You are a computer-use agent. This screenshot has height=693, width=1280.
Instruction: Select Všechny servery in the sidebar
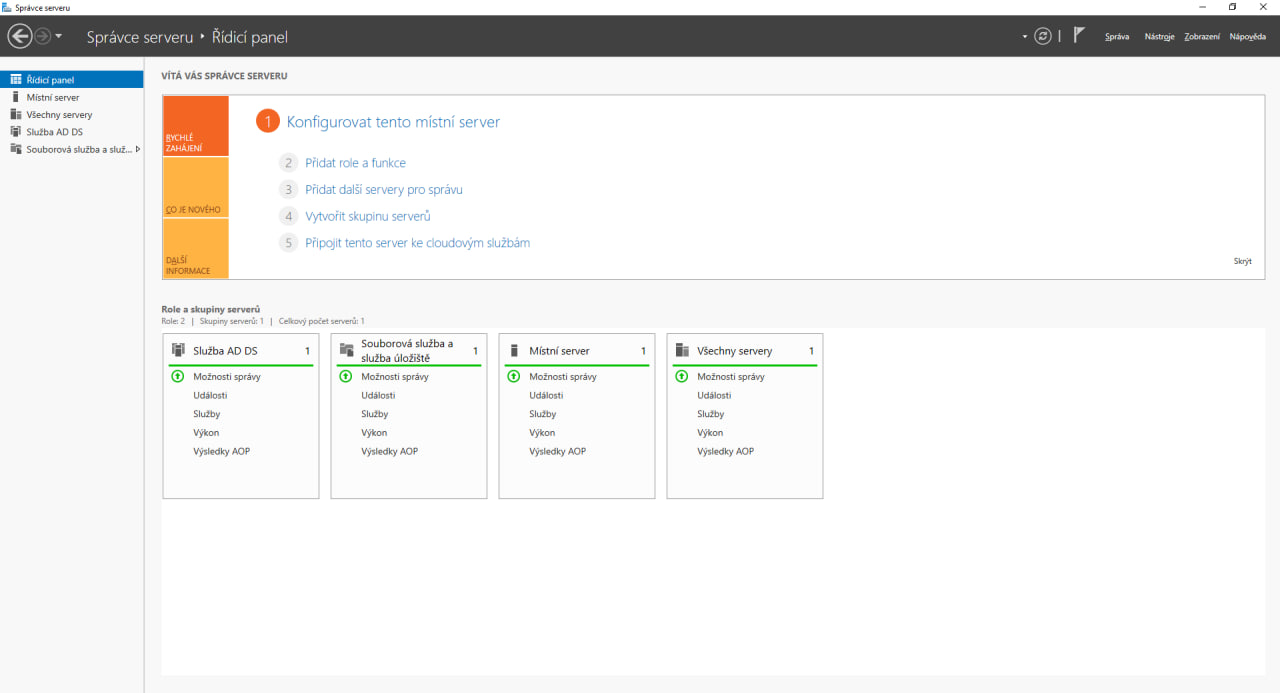click(59, 115)
